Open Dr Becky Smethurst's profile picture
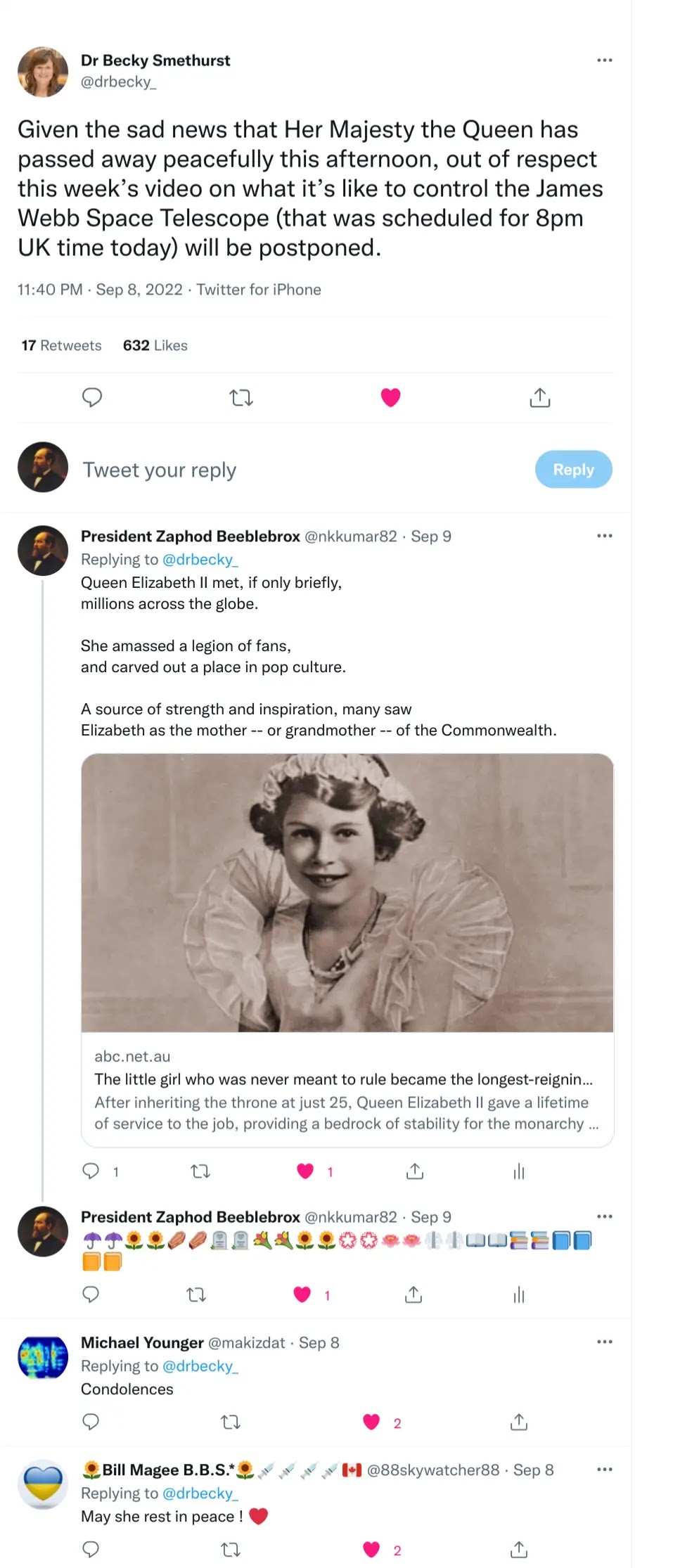Viewport: 680px width, 1568px height. 43,72
